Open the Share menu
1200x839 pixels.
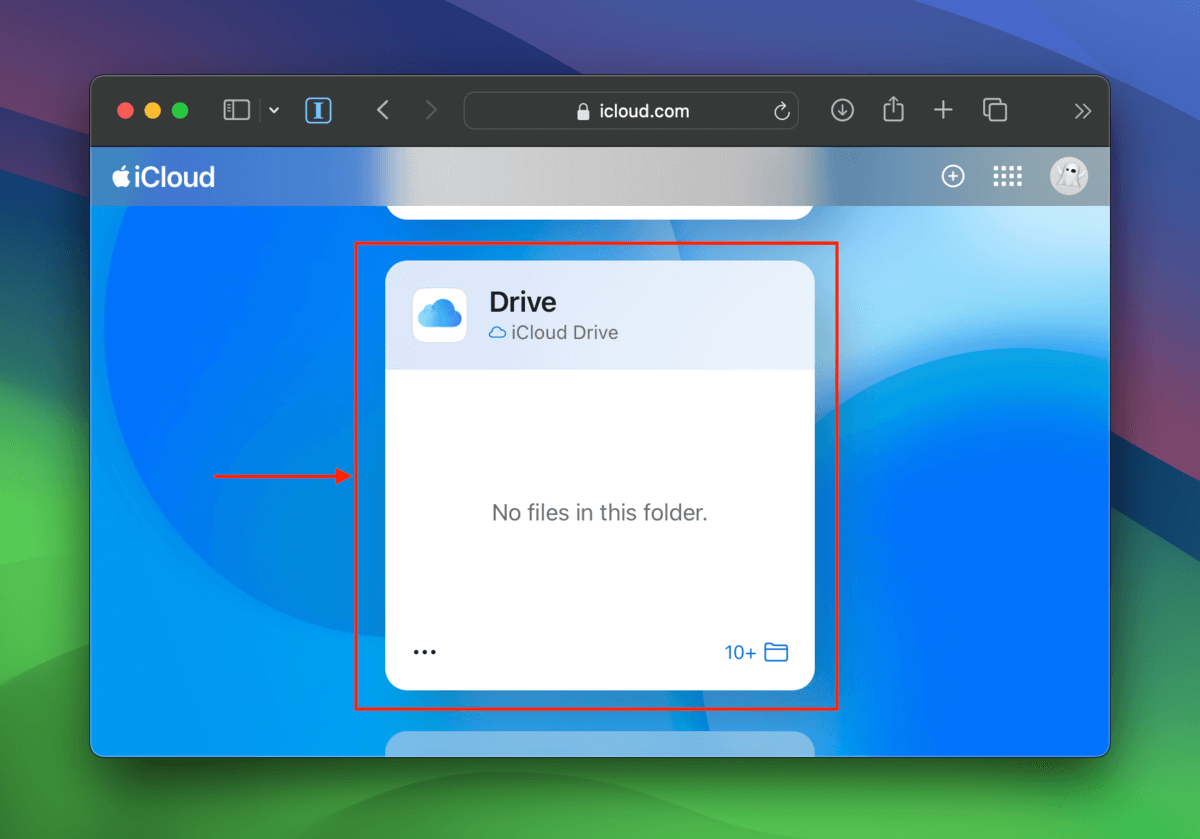893,109
